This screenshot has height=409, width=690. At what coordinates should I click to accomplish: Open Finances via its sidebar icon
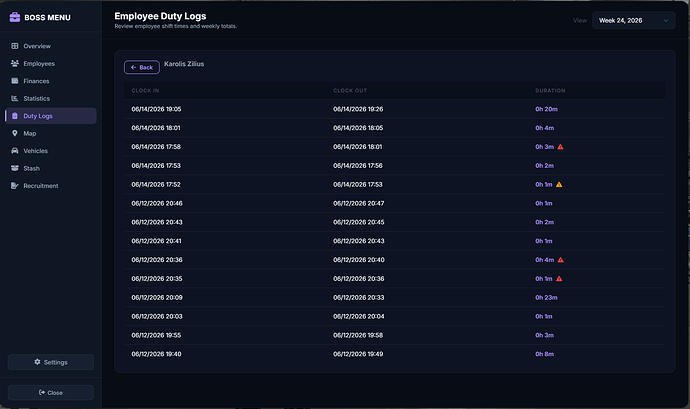pyautogui.click(x=15, y=81)
